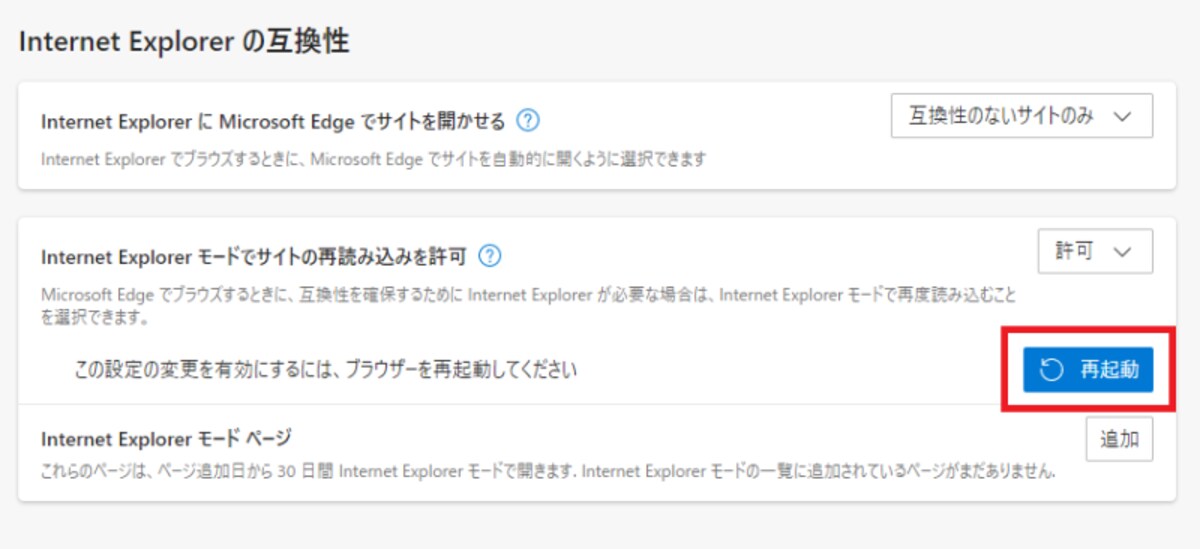Click chevron arrow on 許可 dropdown
Viewport: 1200px width, 549px height.
click(1122, 251)
